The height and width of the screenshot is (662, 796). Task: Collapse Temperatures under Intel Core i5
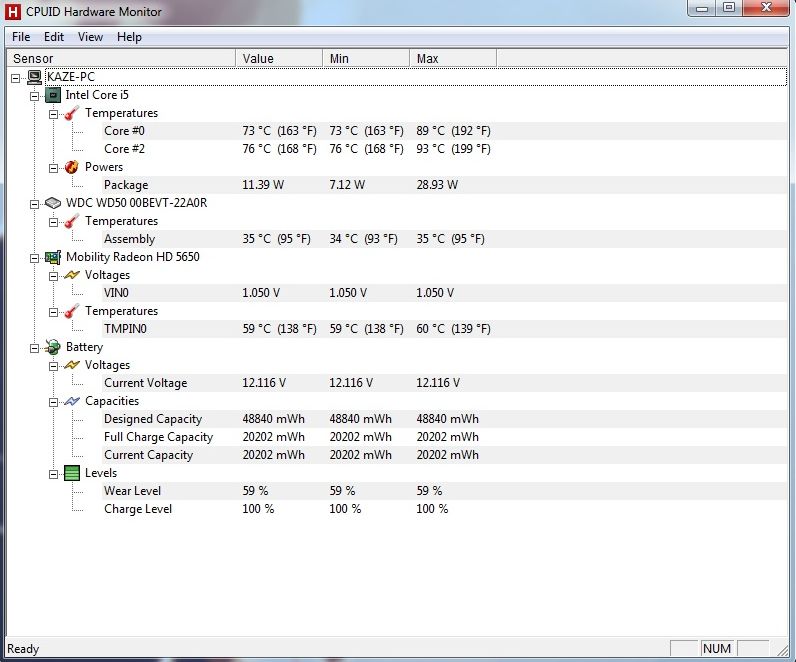coord(53,114)
